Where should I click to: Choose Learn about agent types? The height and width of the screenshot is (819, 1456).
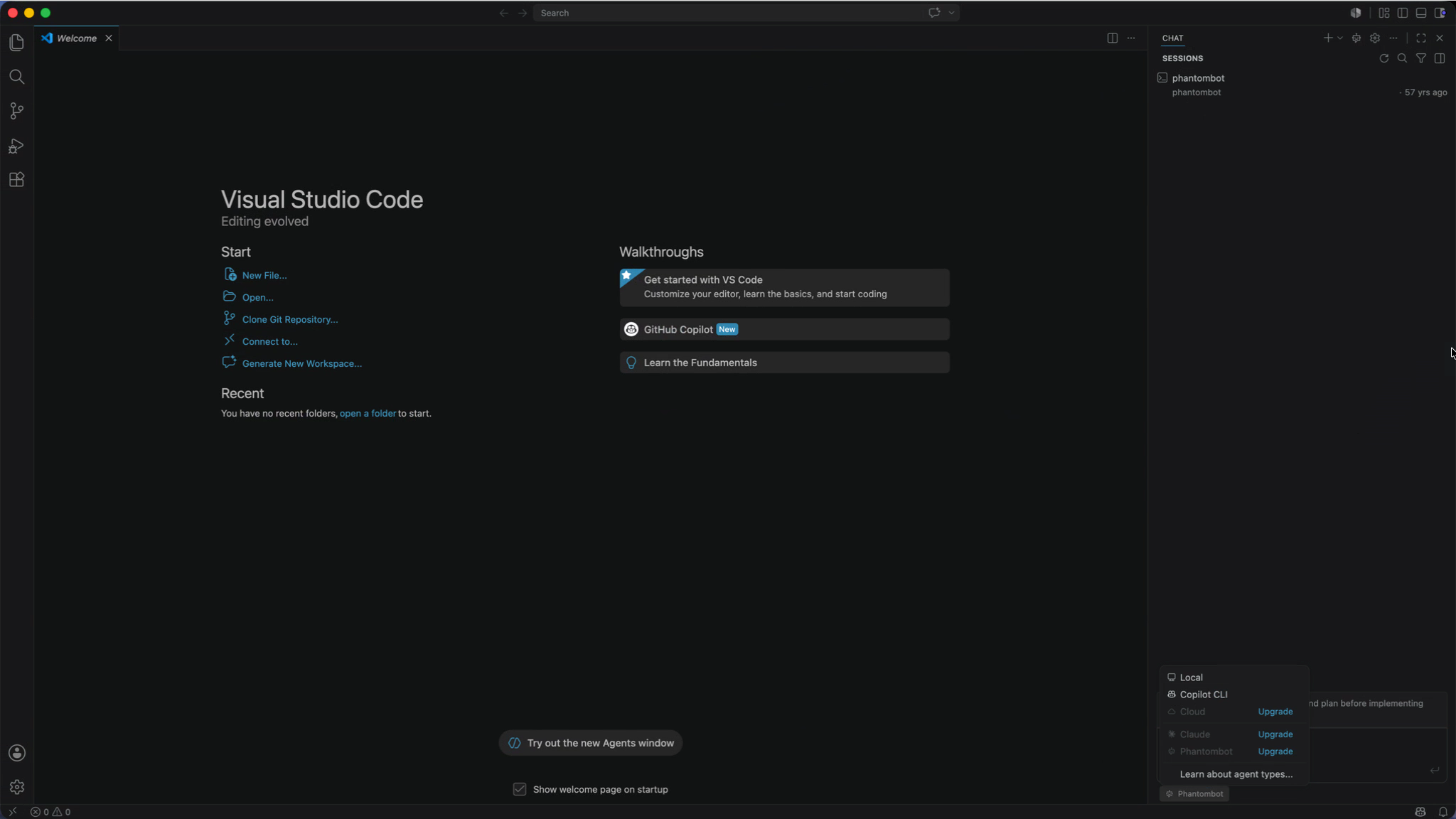click(1236, 774)
